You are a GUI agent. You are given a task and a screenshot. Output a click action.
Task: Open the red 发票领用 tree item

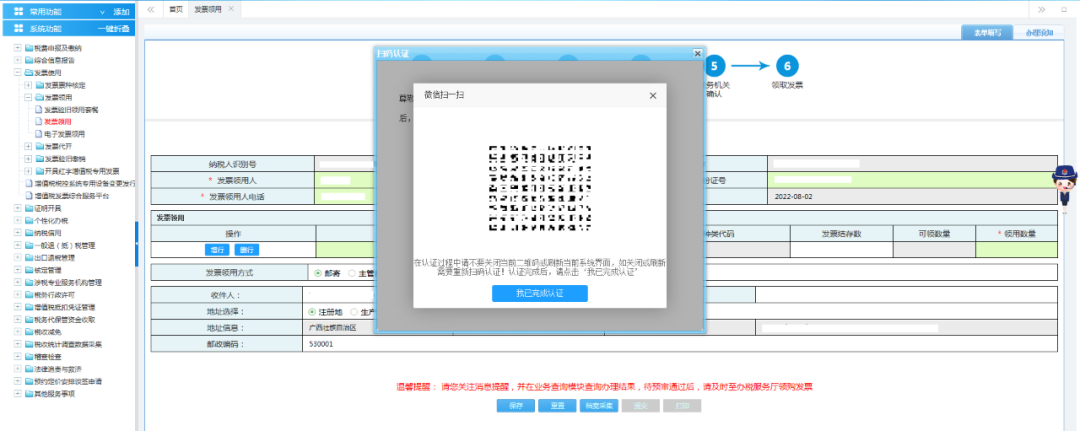(x=57, y=122)
